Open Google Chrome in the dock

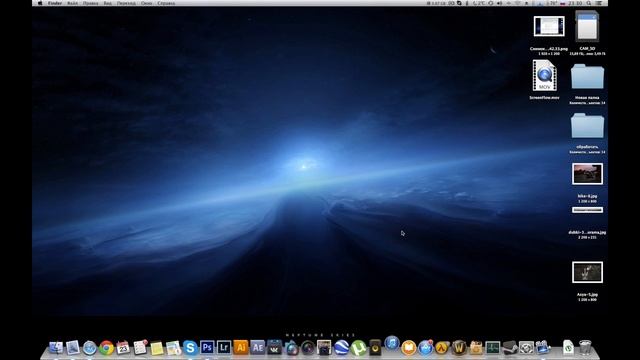pos(107,348)
